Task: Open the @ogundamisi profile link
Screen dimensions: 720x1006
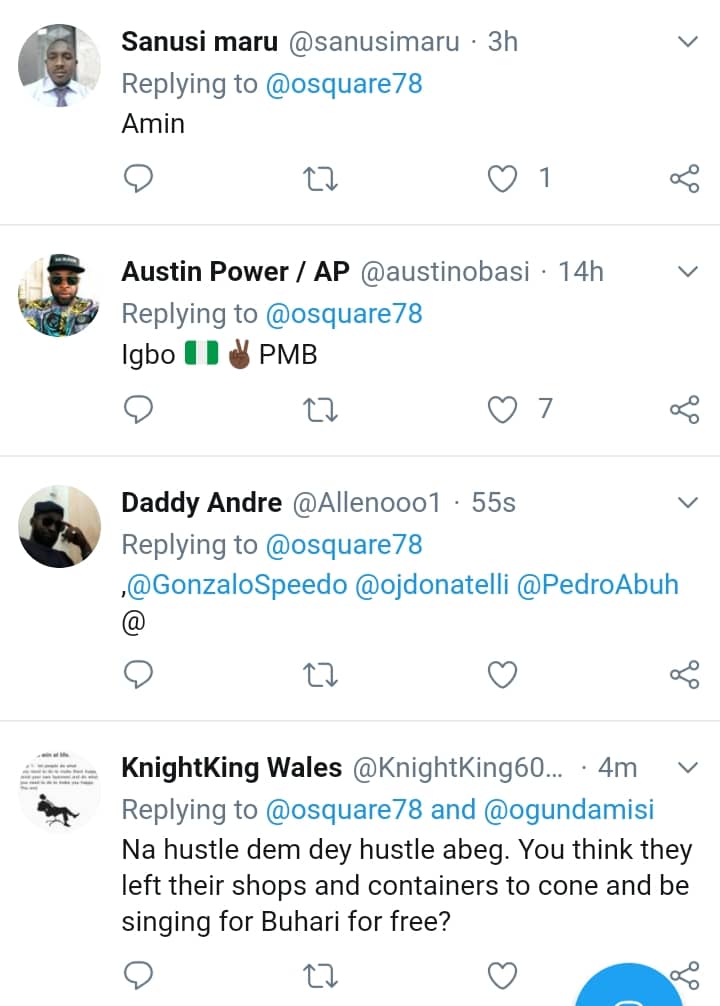Action: 568,810
